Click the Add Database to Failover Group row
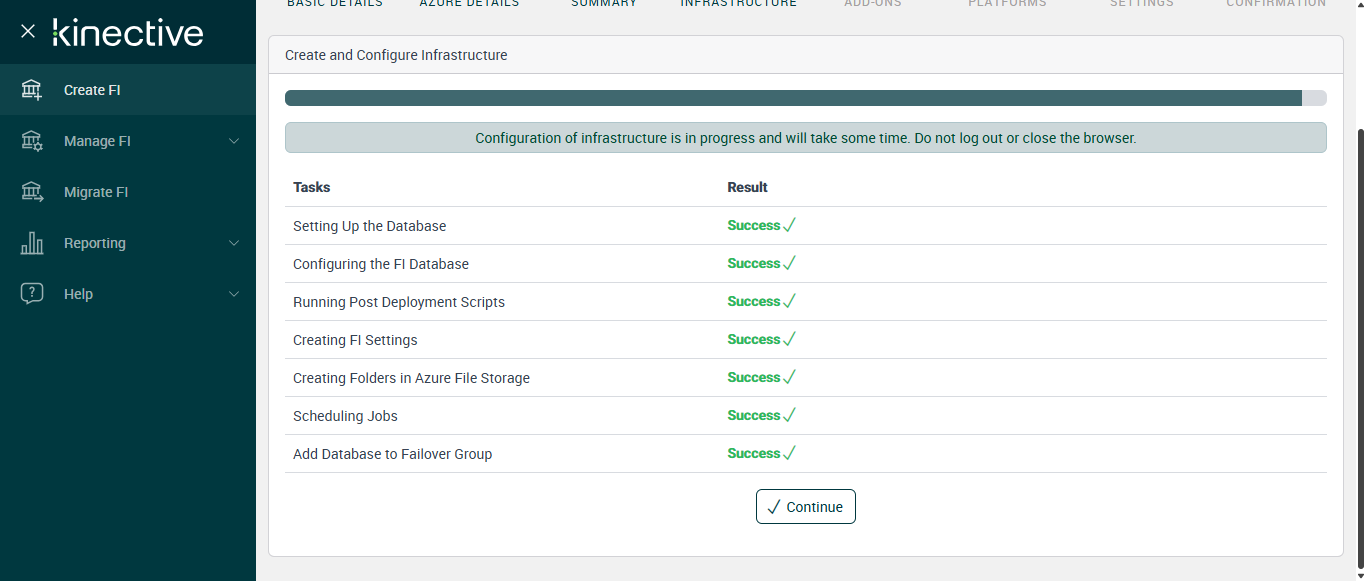This screenshot has height=581, width=1366. [x=392, y=454]
